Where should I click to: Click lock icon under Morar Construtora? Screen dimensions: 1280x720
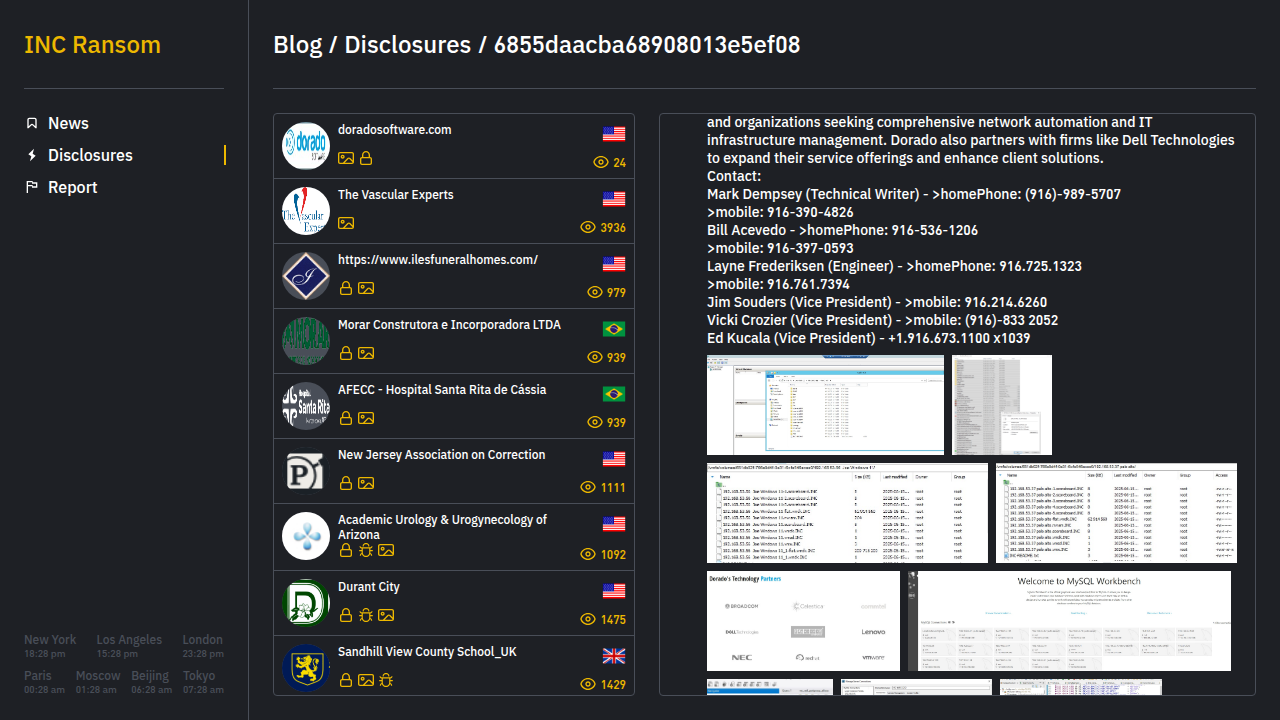[x=346, y=353]
